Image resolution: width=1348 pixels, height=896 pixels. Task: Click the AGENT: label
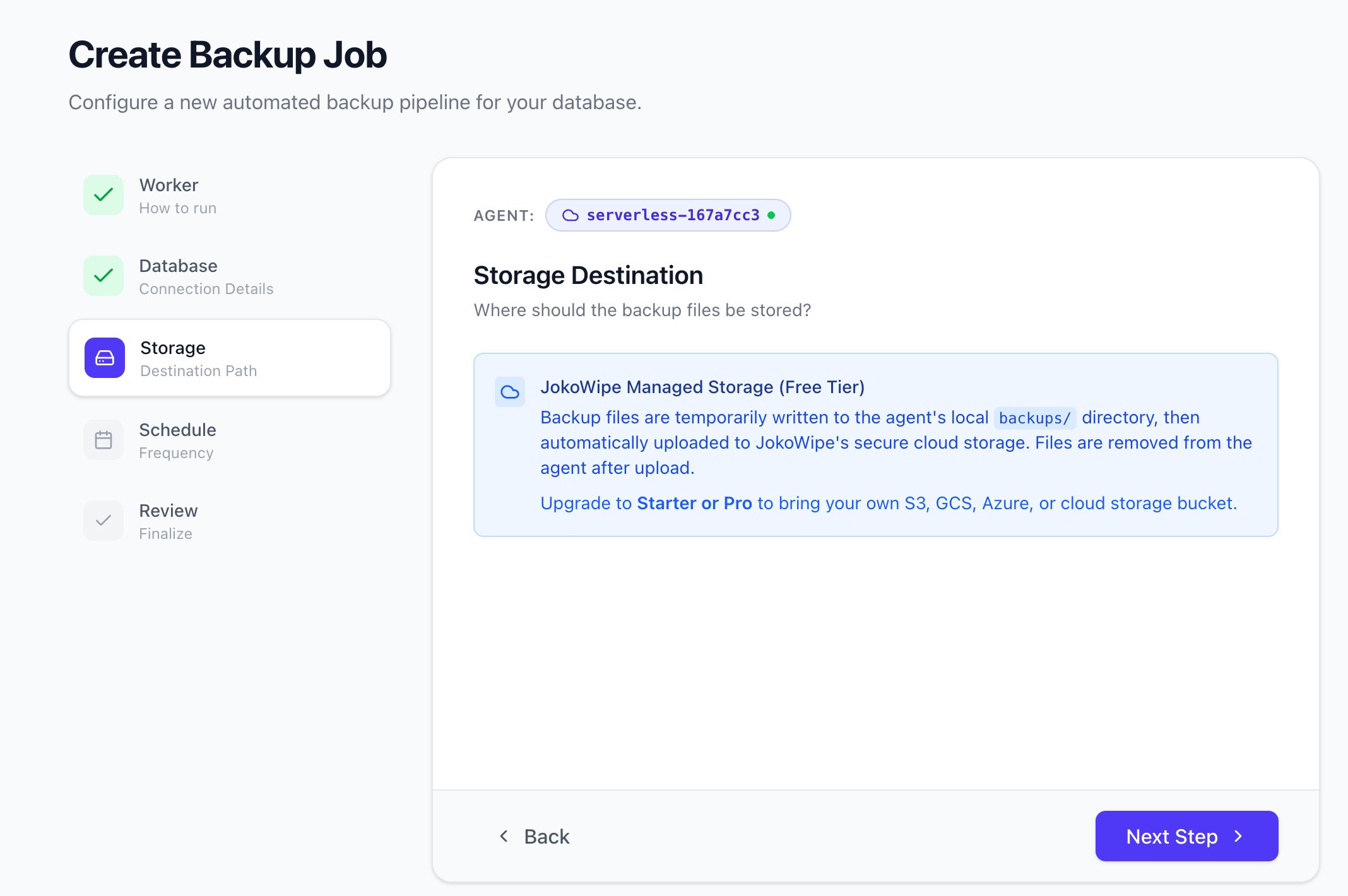point(504,216)
